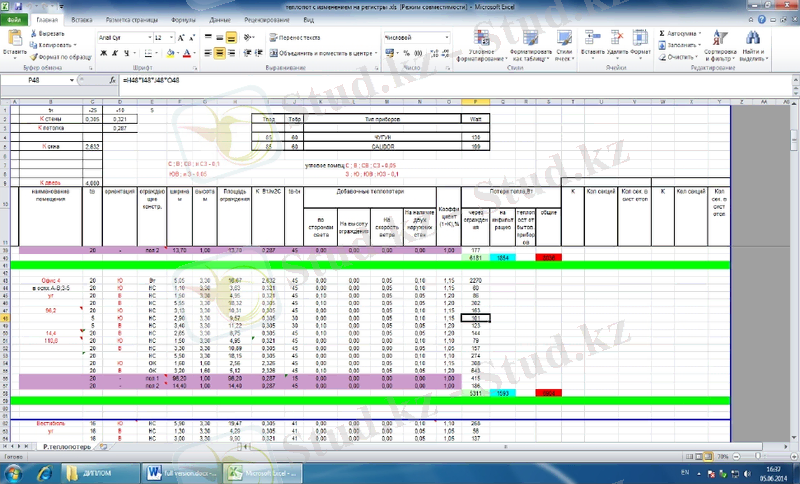Click the Insert Function fx icon

pos(114,79)
